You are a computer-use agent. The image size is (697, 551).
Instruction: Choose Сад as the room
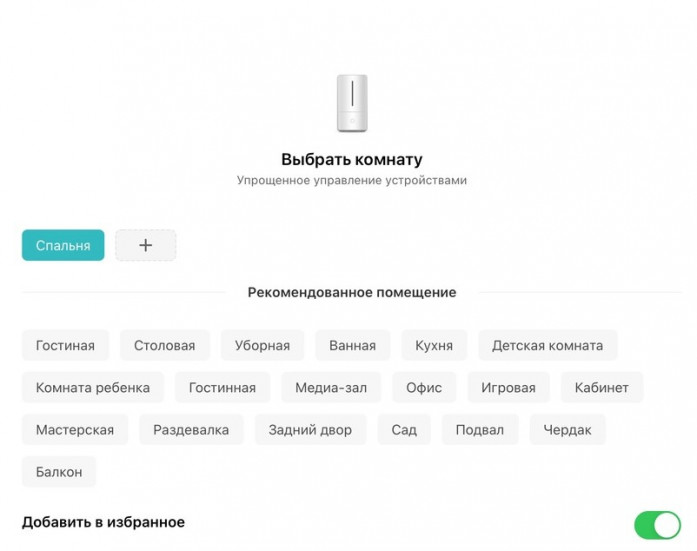click(404, 430)
